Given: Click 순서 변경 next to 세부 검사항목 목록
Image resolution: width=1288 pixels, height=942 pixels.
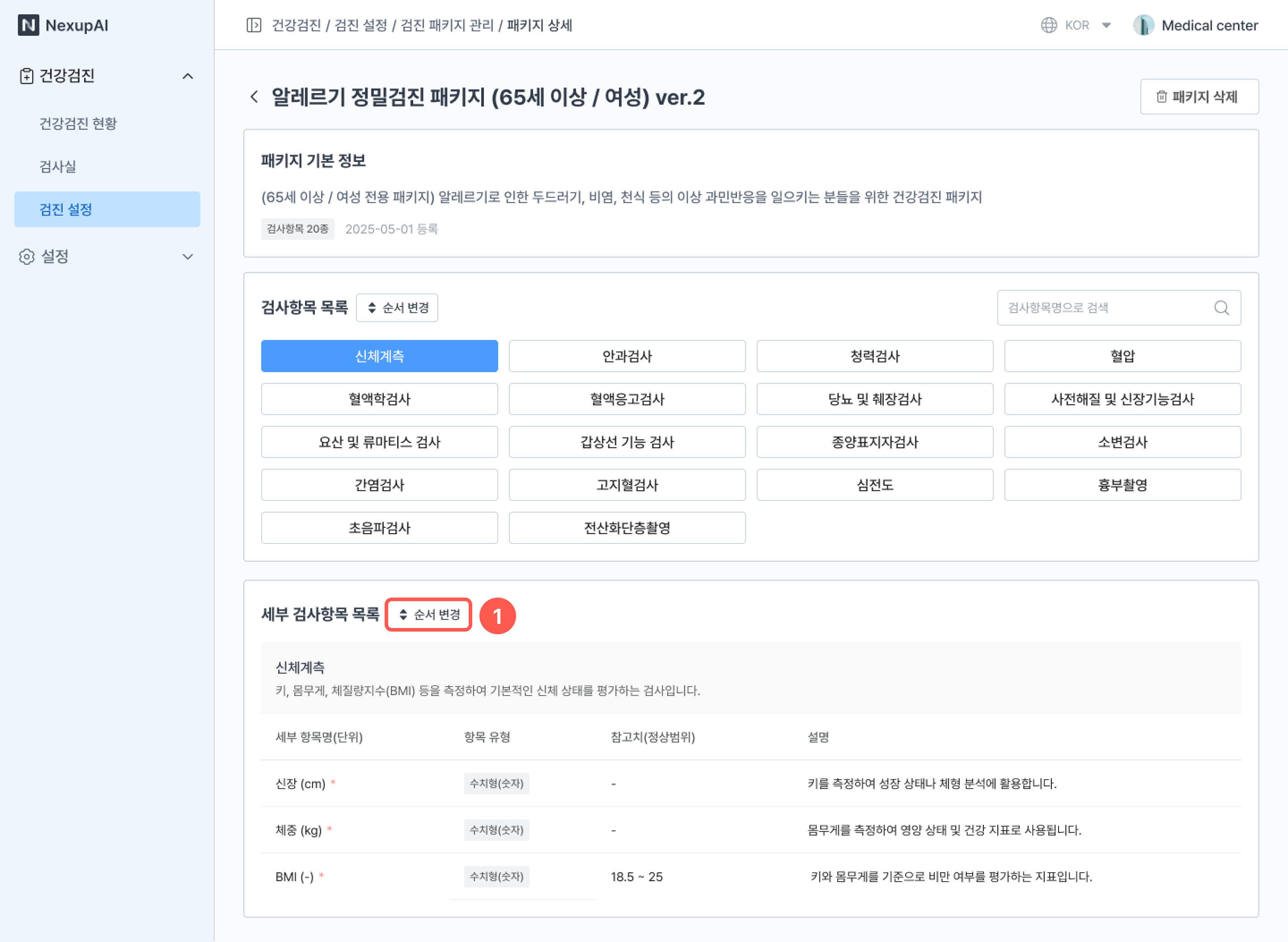Looking at the screenshot, I should coord(428,615).
